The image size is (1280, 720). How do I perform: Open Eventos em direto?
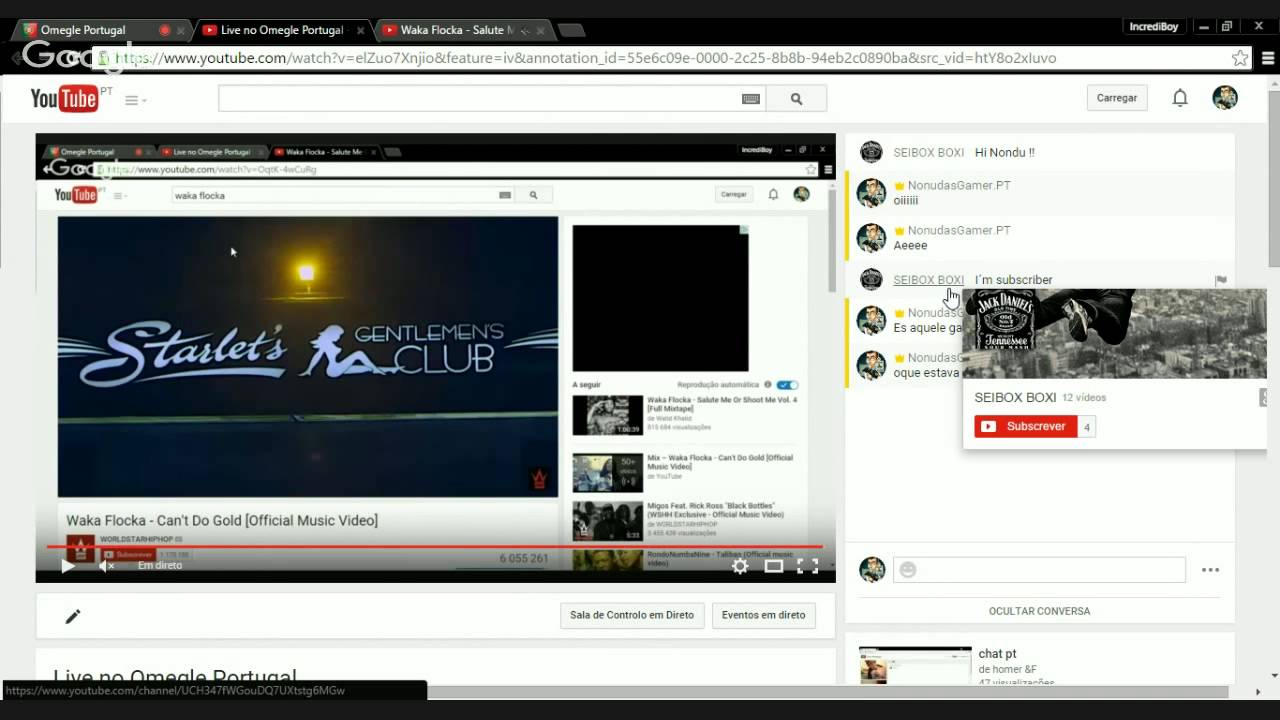pos(764,615)
